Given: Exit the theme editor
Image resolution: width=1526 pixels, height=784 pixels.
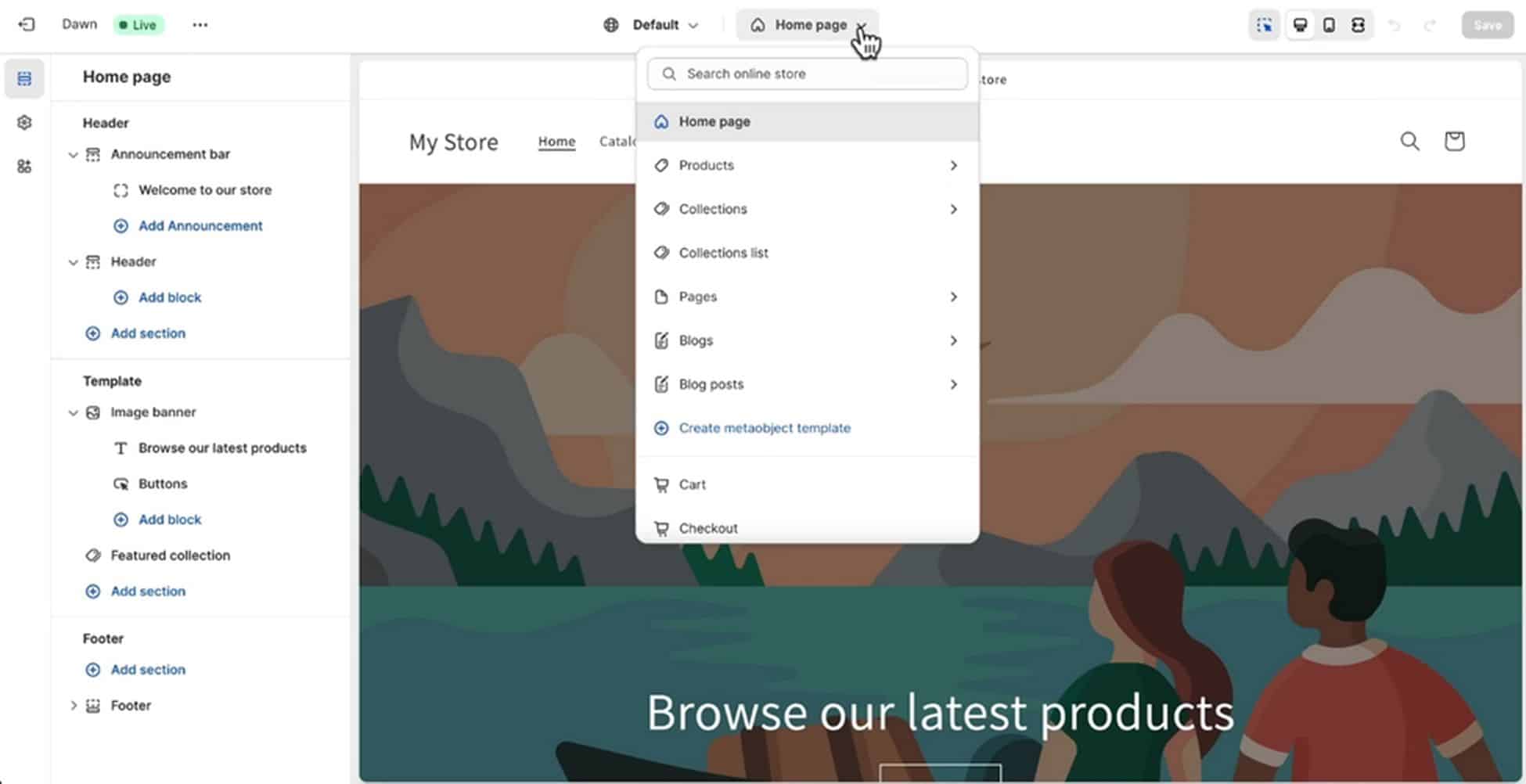Looking at the screenshot, I should (x=27, y=24).
